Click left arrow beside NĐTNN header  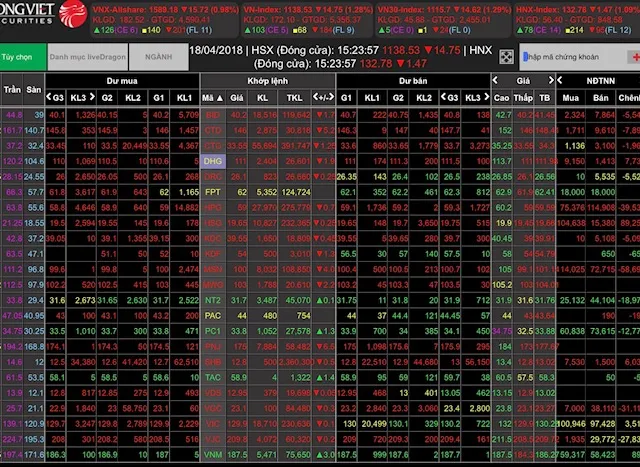[x=561, y=78]
